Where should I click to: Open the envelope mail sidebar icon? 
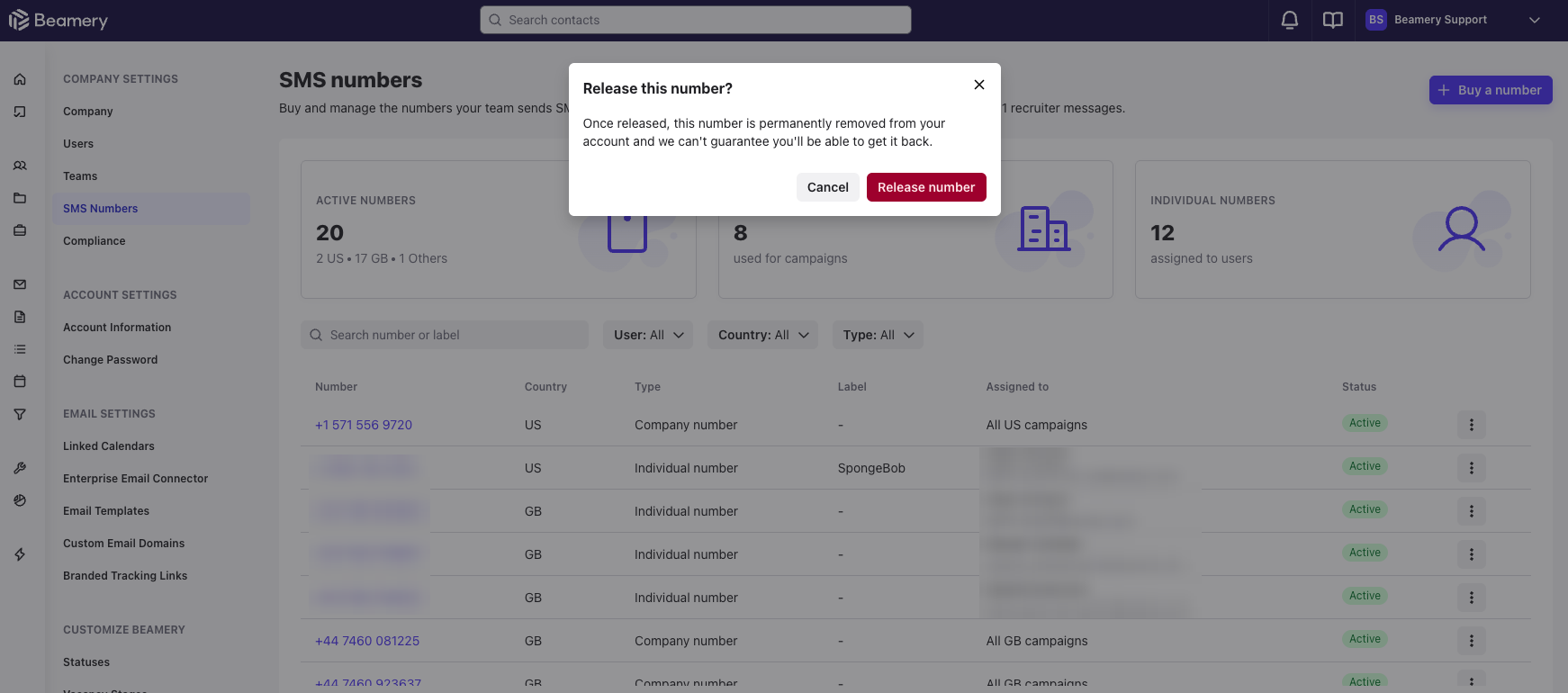point(20,284)
